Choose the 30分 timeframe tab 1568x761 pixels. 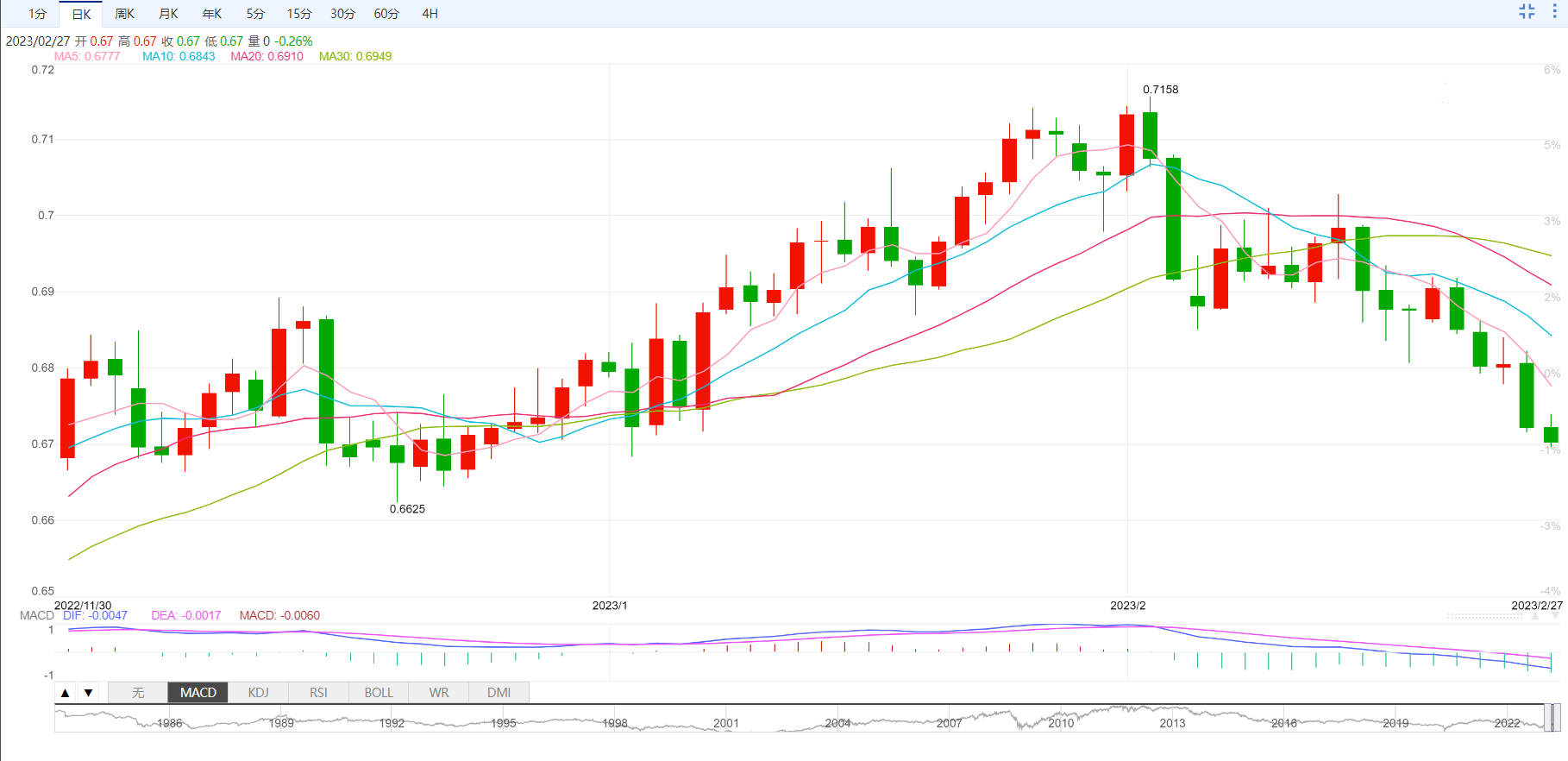click(x=342, y=14)
